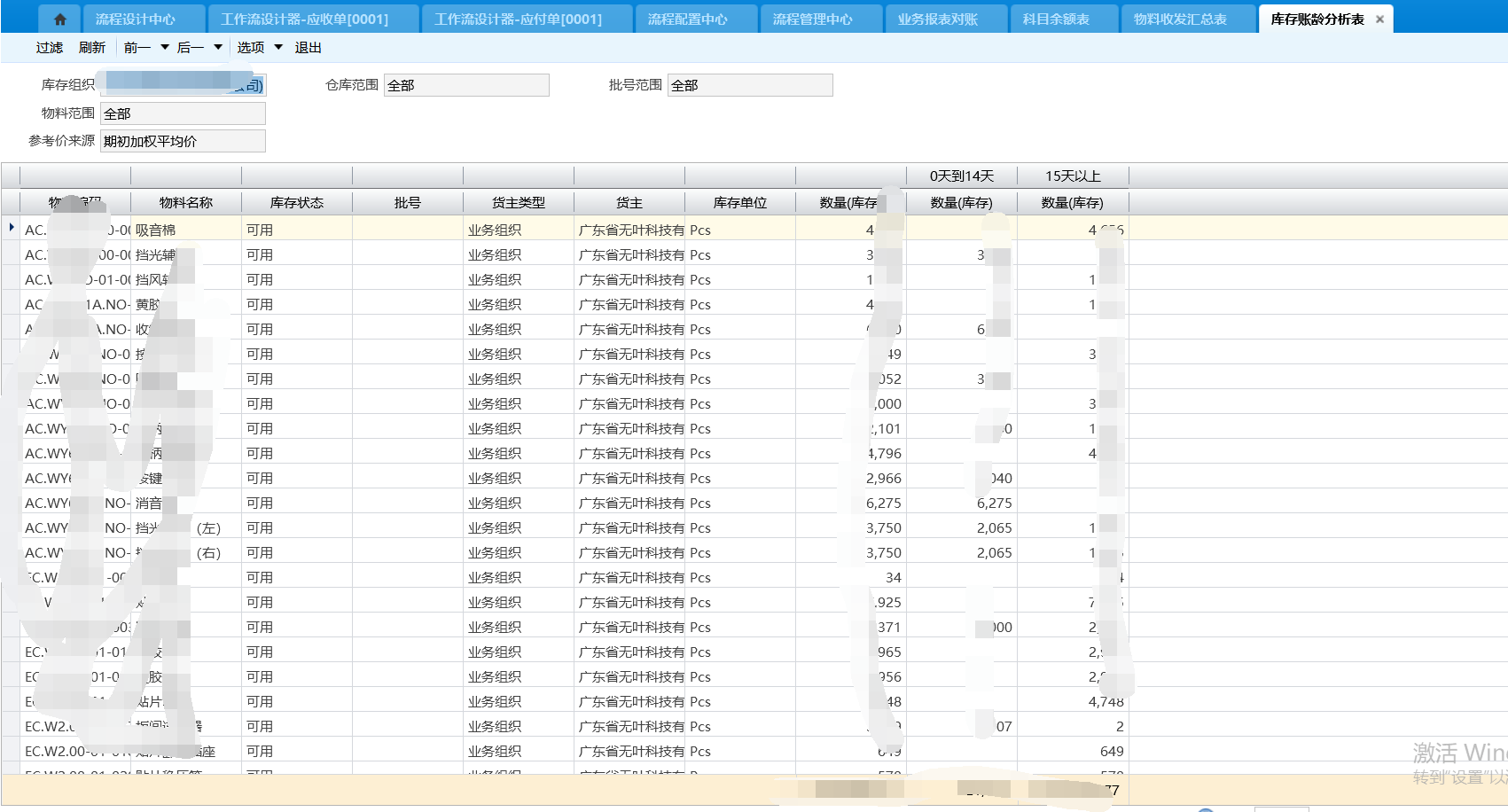Click the 库存状态 column header
The image size is (1508, 812).
[x=297, y=202]
